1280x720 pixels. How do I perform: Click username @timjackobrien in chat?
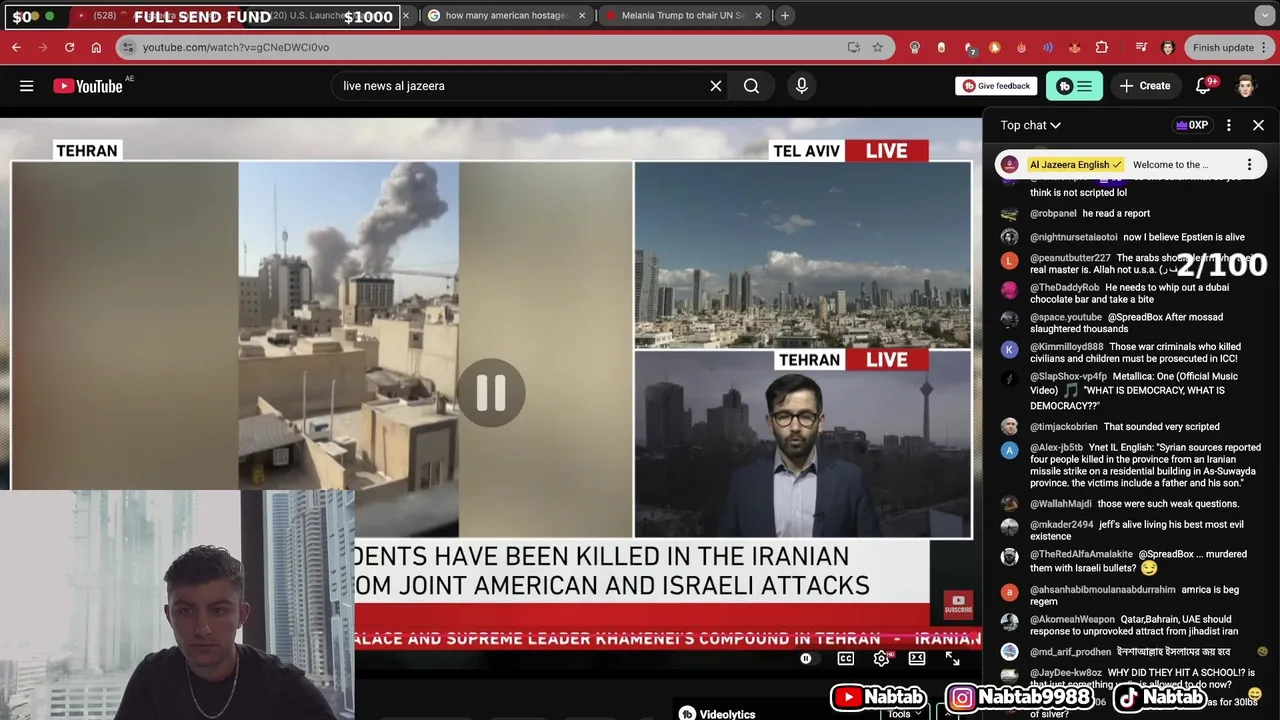(x=1064, y=426)
